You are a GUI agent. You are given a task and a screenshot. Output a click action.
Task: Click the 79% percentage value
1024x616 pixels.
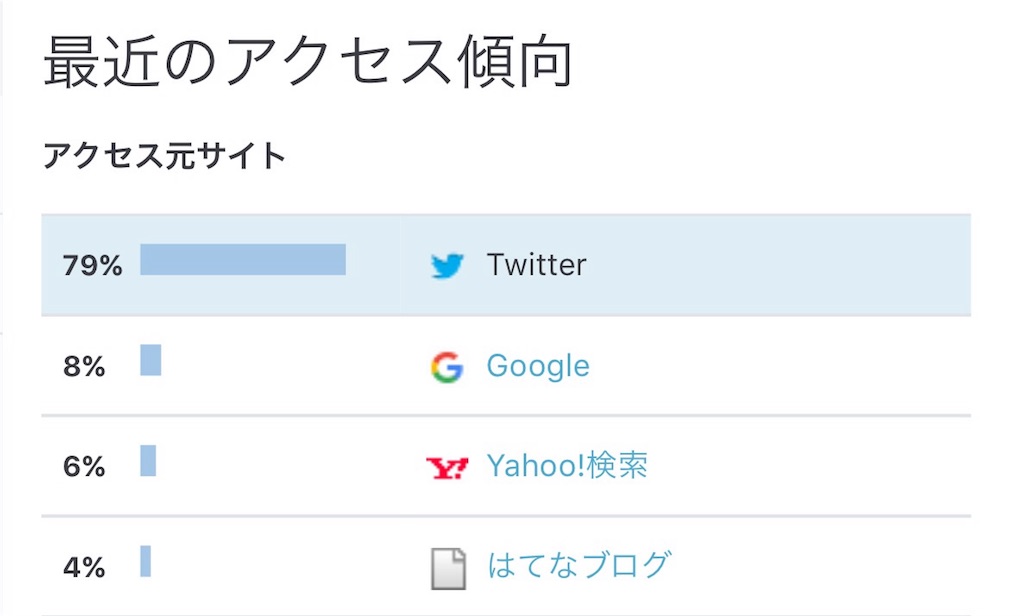tap(92, 266)
